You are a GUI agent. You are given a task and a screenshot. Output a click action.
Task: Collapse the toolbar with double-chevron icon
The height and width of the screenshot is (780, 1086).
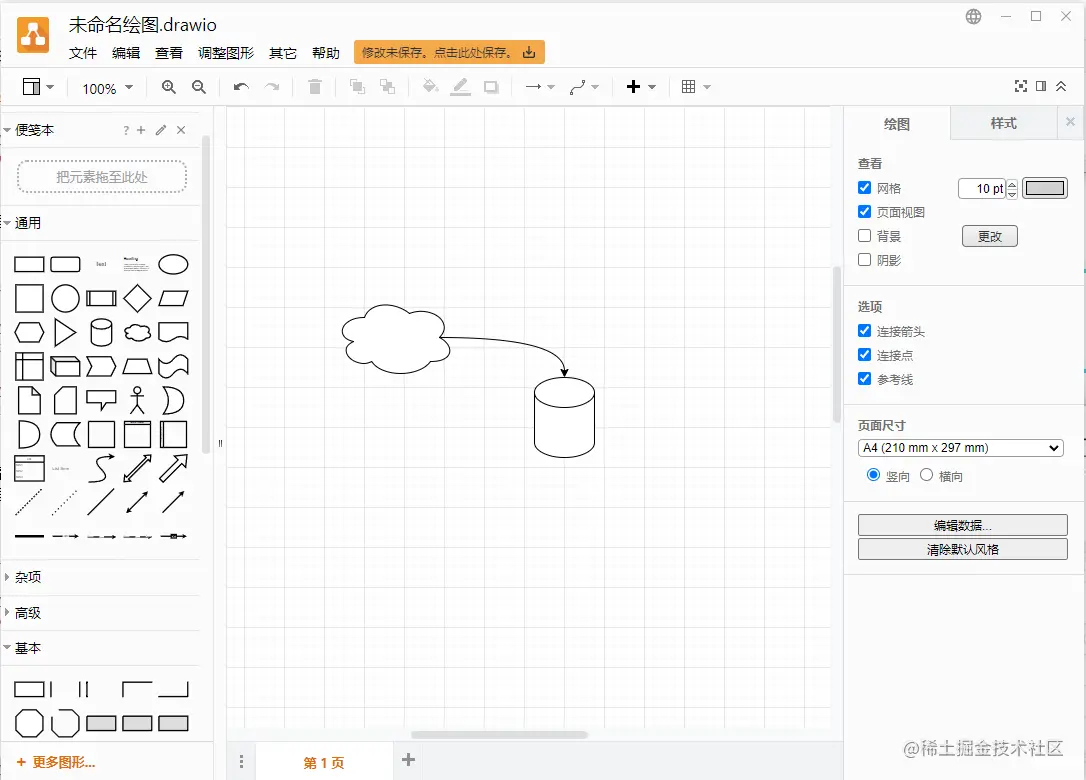(1060, 86)
